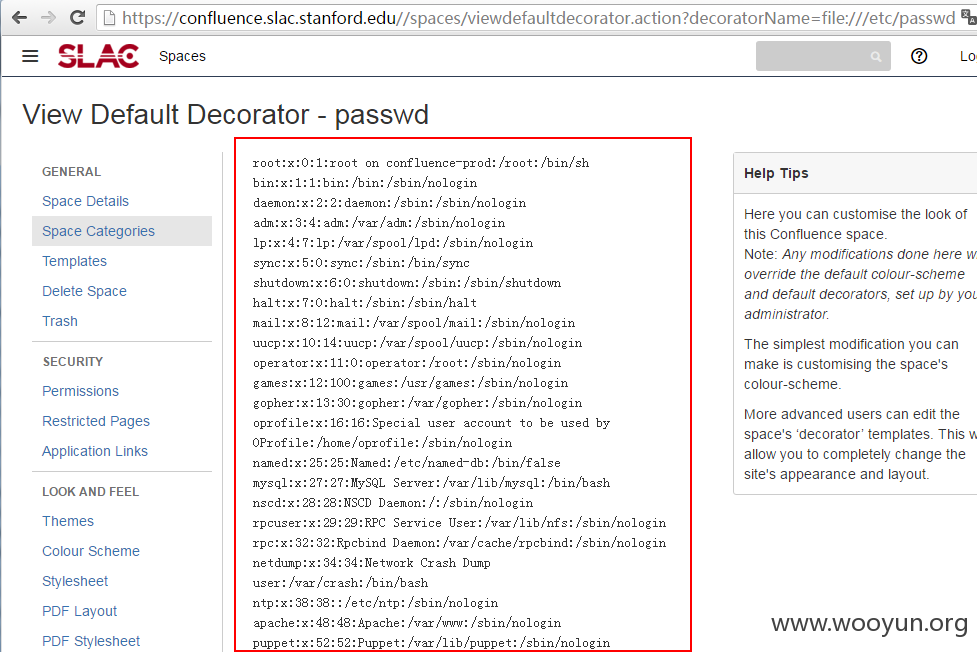Open Application Links
The width and height of the screenshot is (977, 652).
pos(95,451)
